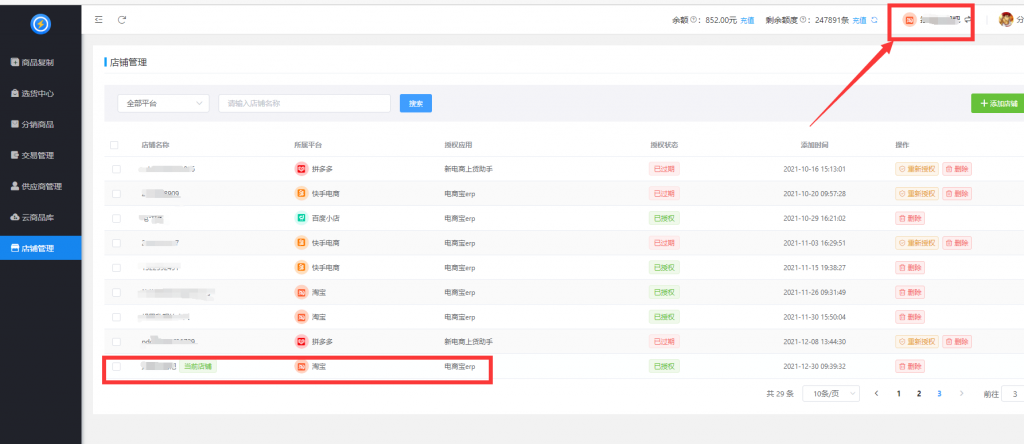Click the 淘宝 icon in the 2021-11-26 row
The image size is (1024, 444).
point(301,292)
